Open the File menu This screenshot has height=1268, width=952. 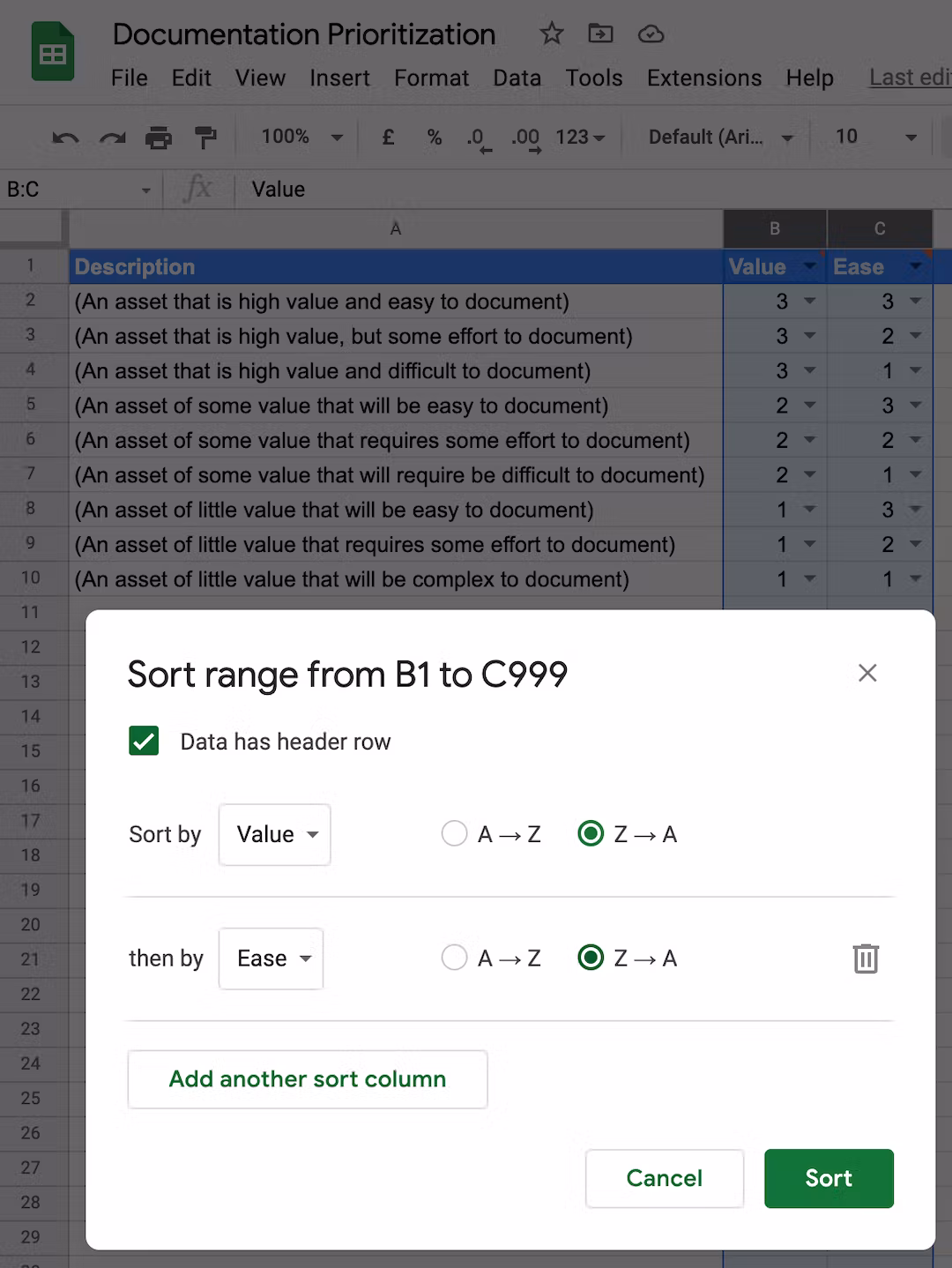tap(130, 78)
